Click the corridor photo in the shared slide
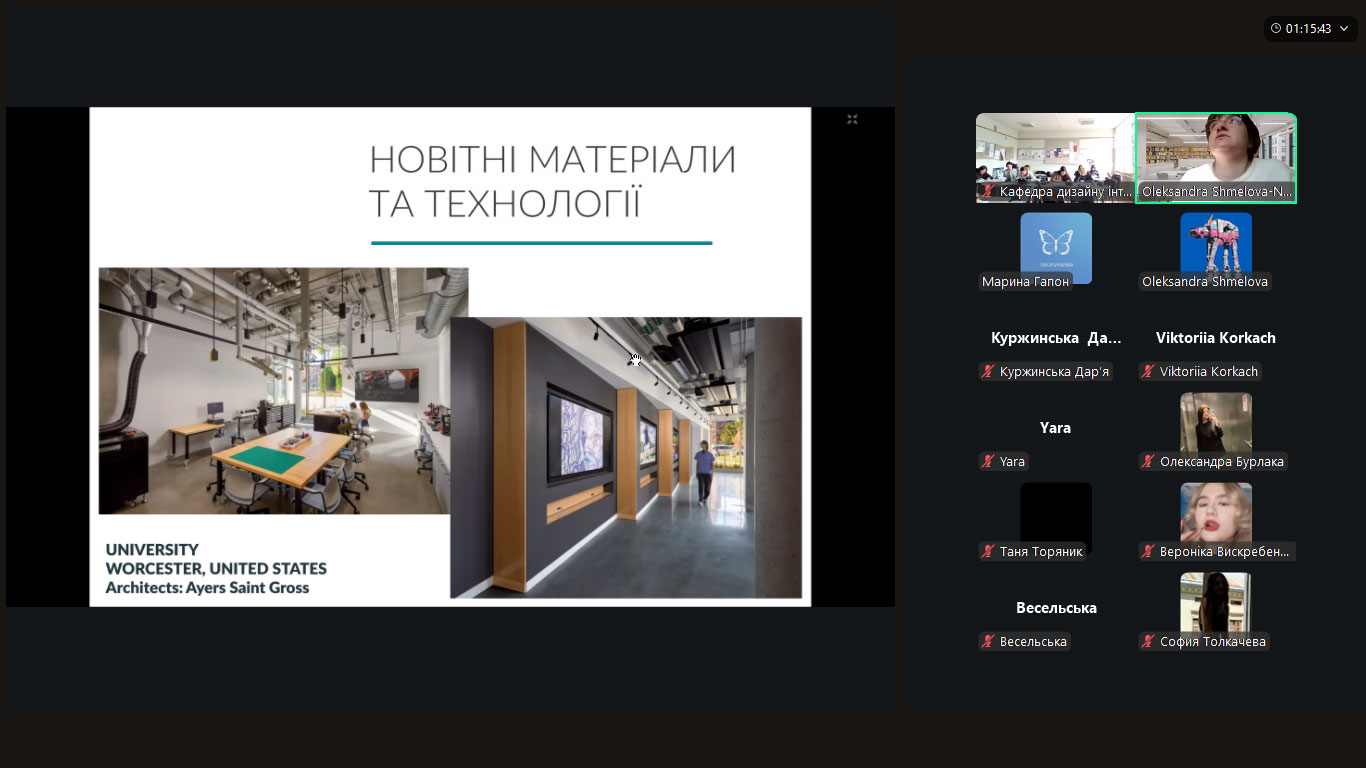The width and height of the screenshot is (1366, 768). 625,458
